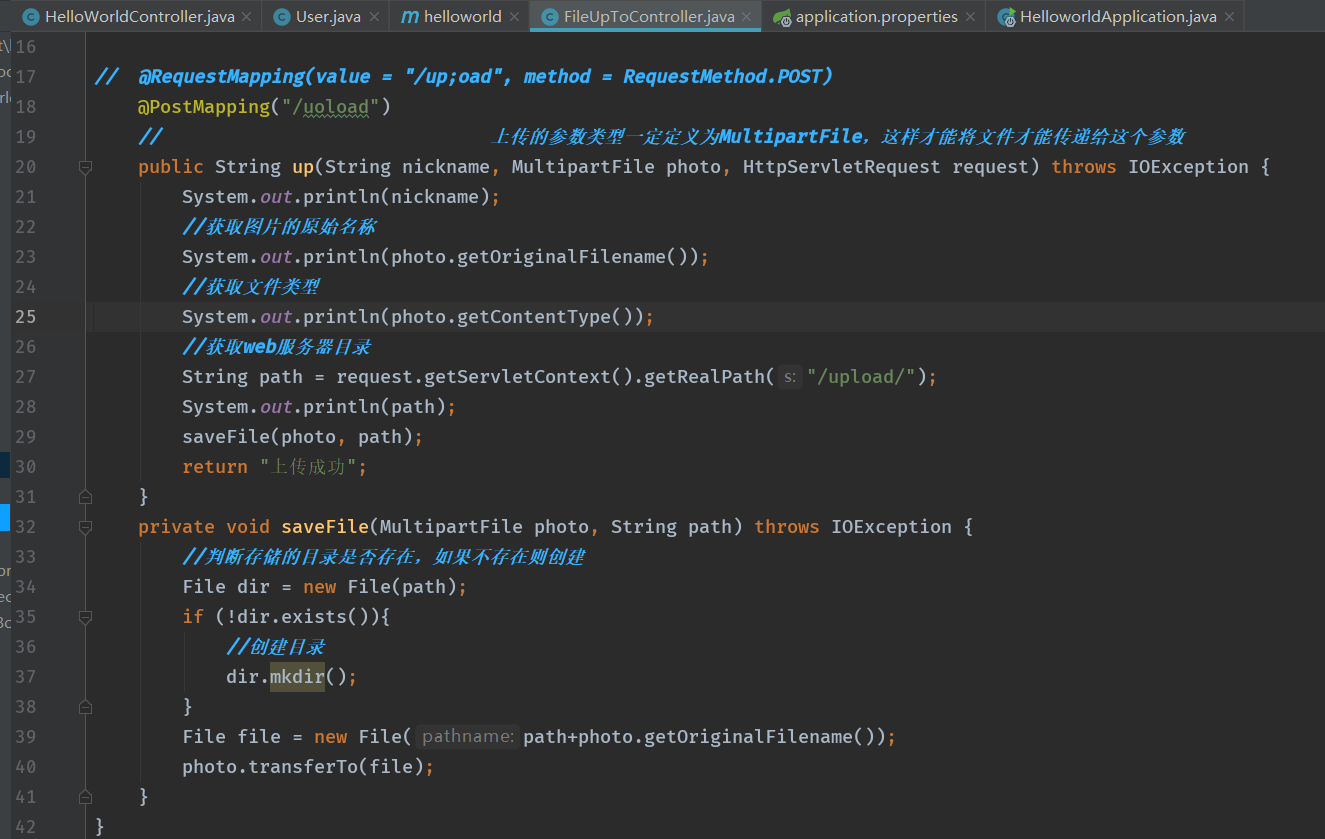Collapse the saveFile method at line 32
1325x839 pixels.
coord(85,527)
